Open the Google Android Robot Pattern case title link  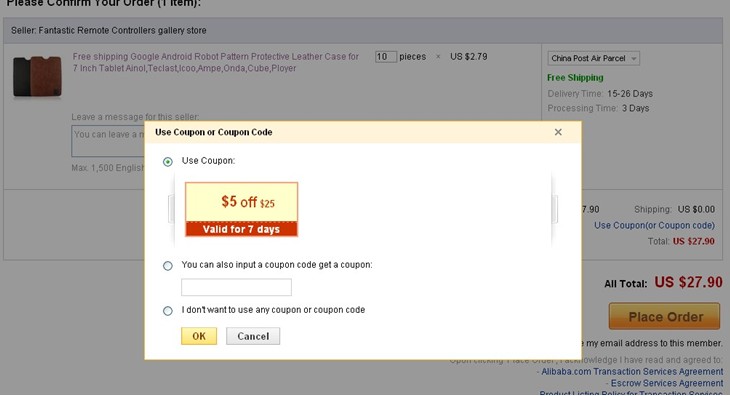(216, 62)
